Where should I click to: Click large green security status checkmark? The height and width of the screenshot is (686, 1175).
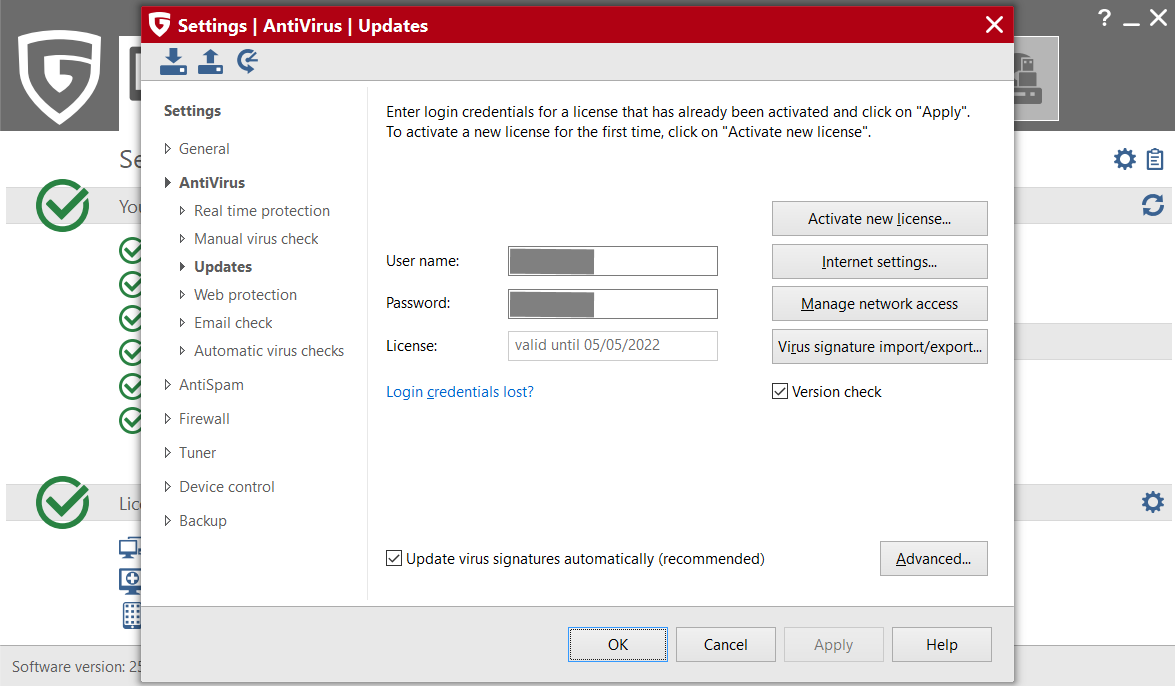(63, 205)
